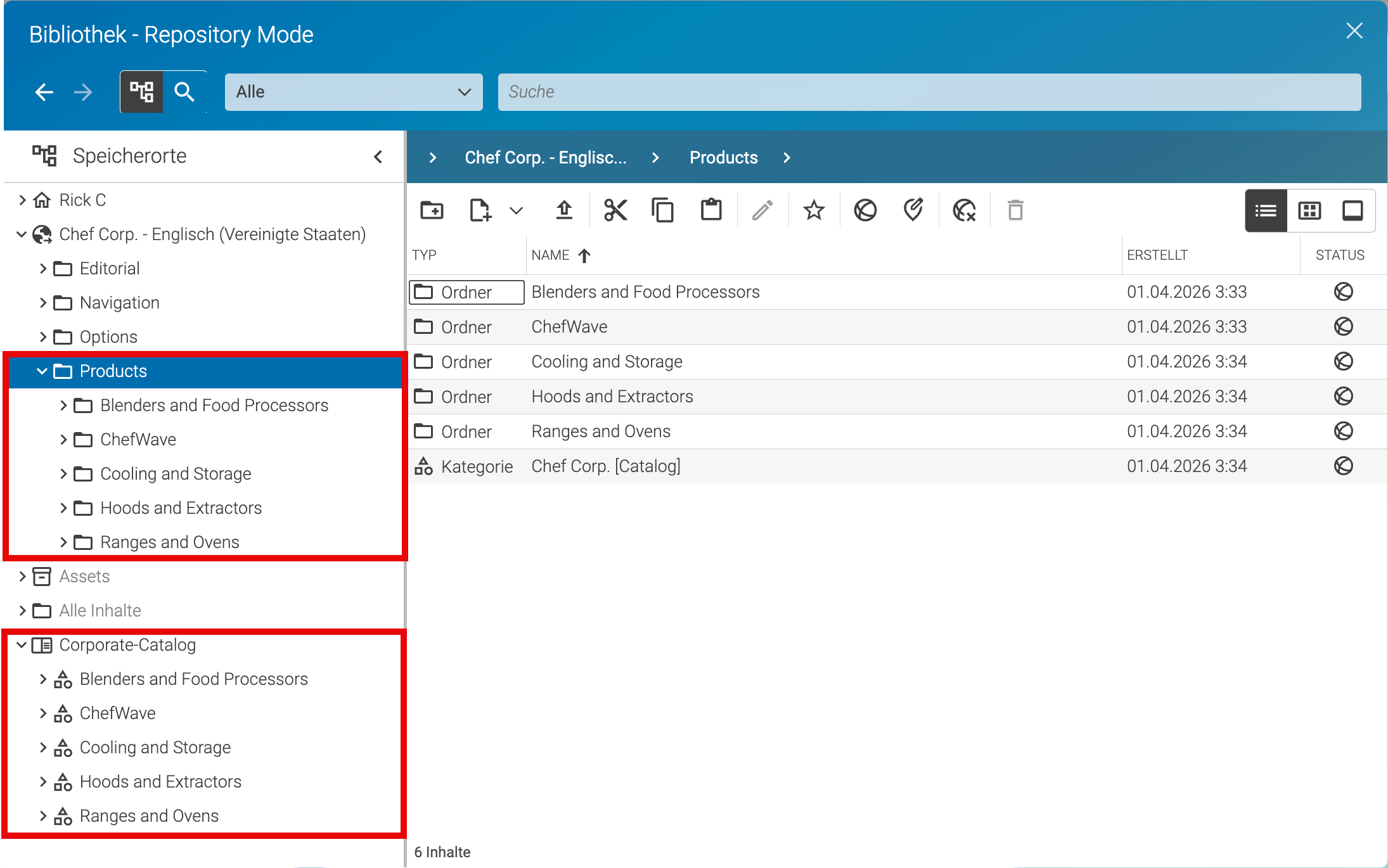Expand the Assets tree node
Screen dimensions: 1388x868
[23, 576]
